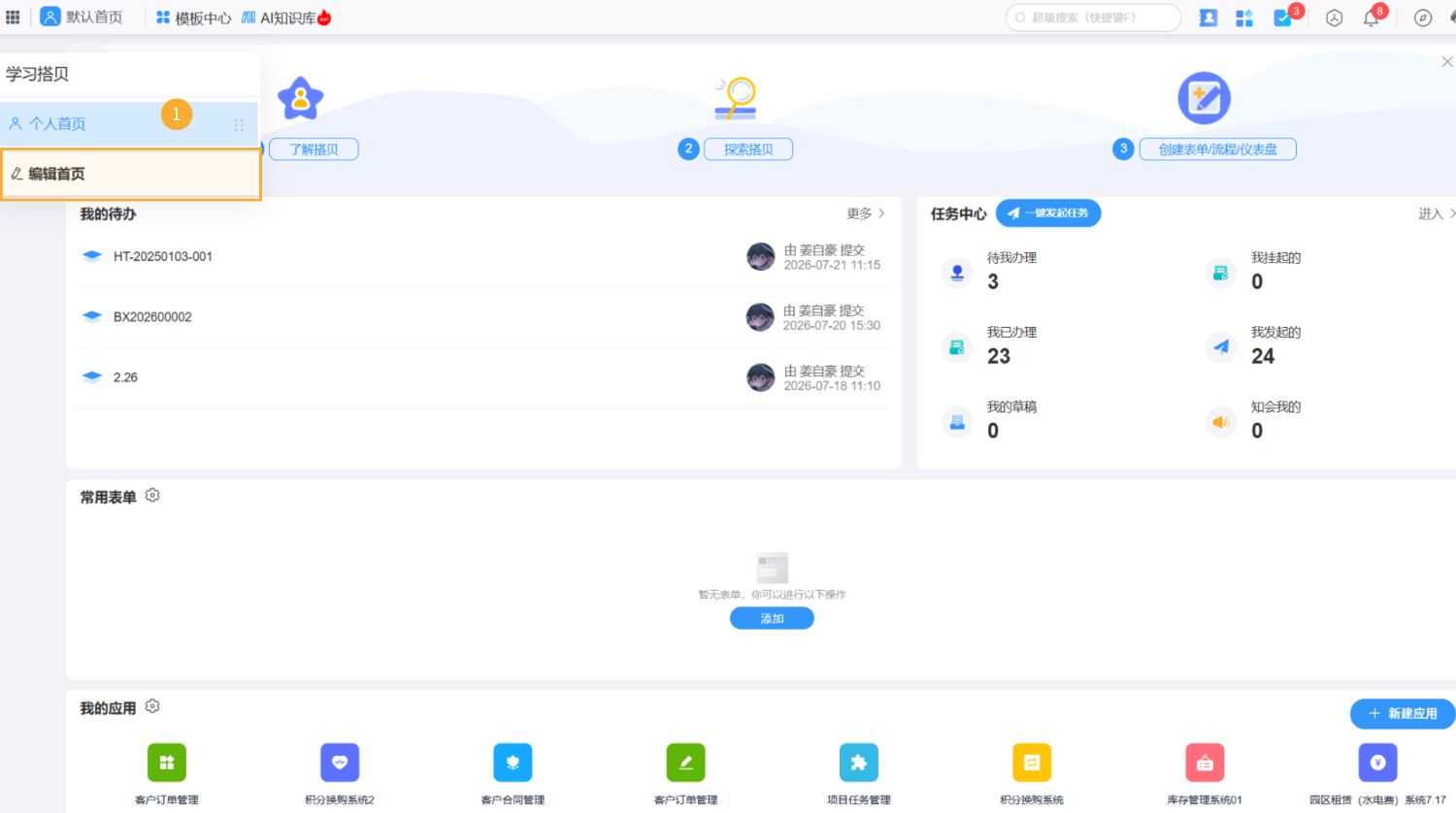Open the 库存管理系统01 app
This screenshot has height=813, width=1456.
1205,763
